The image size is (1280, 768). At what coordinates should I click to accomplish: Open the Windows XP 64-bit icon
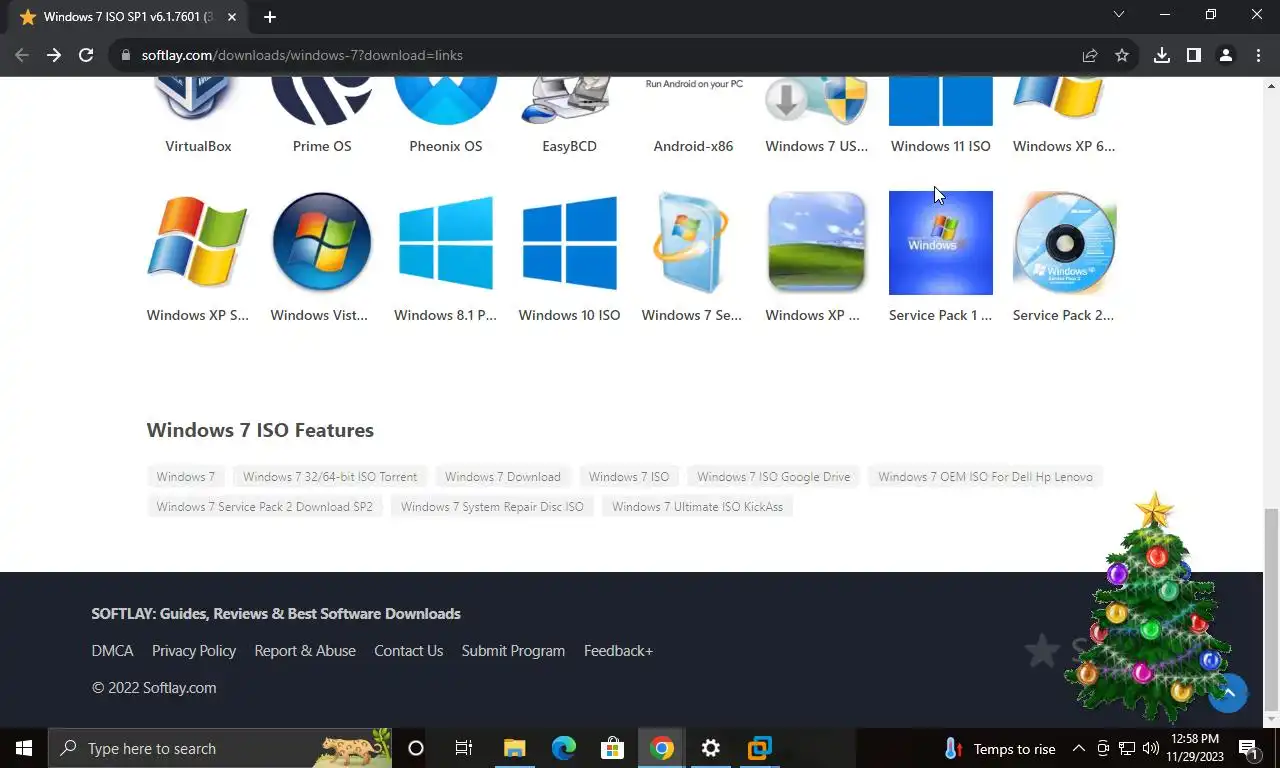pos(1064,100)
